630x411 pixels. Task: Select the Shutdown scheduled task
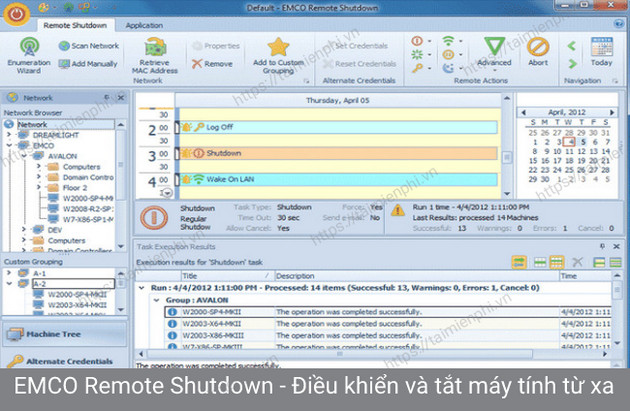pyautogui.click(x=338, y=153)
